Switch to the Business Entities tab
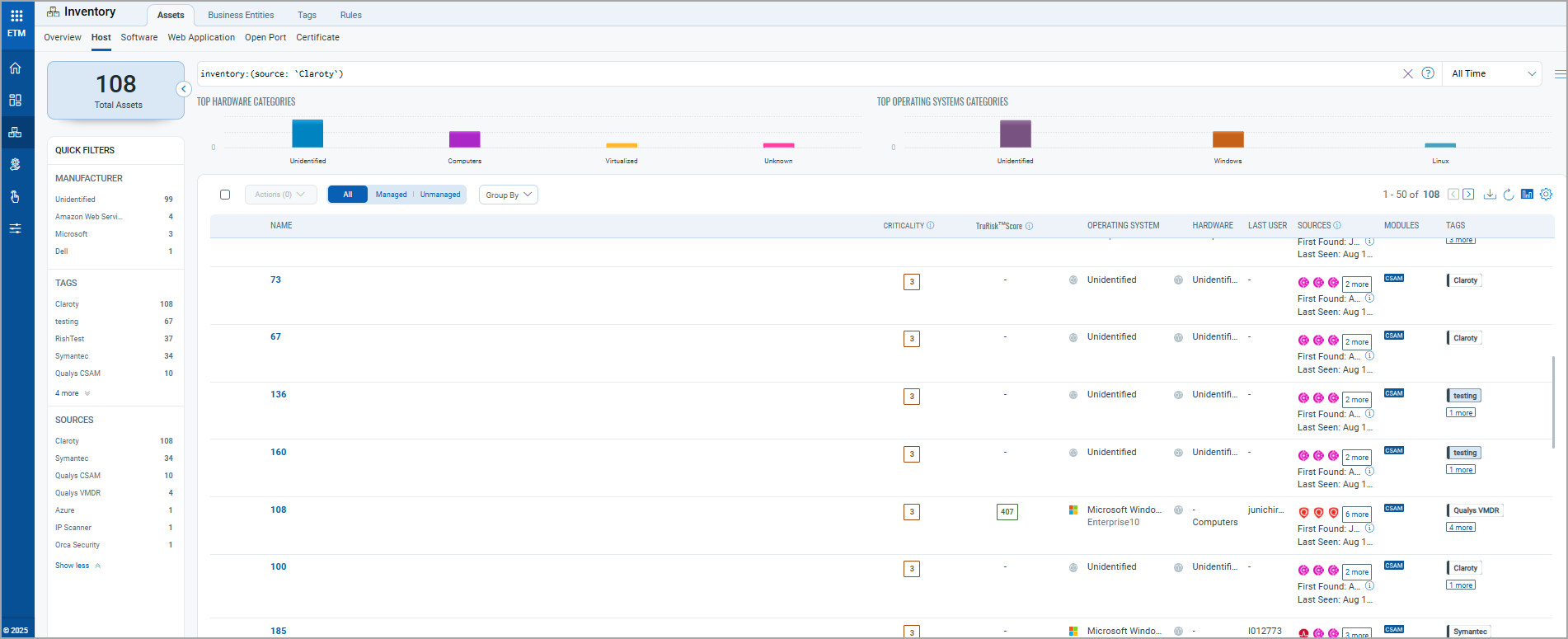The height and width of the screenshot is (639, 1568). click(241, 15)
